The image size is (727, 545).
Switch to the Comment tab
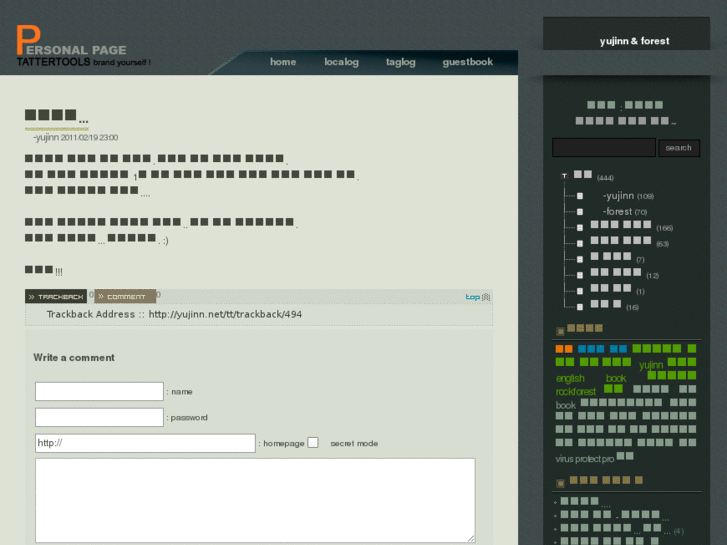[125, 296]
